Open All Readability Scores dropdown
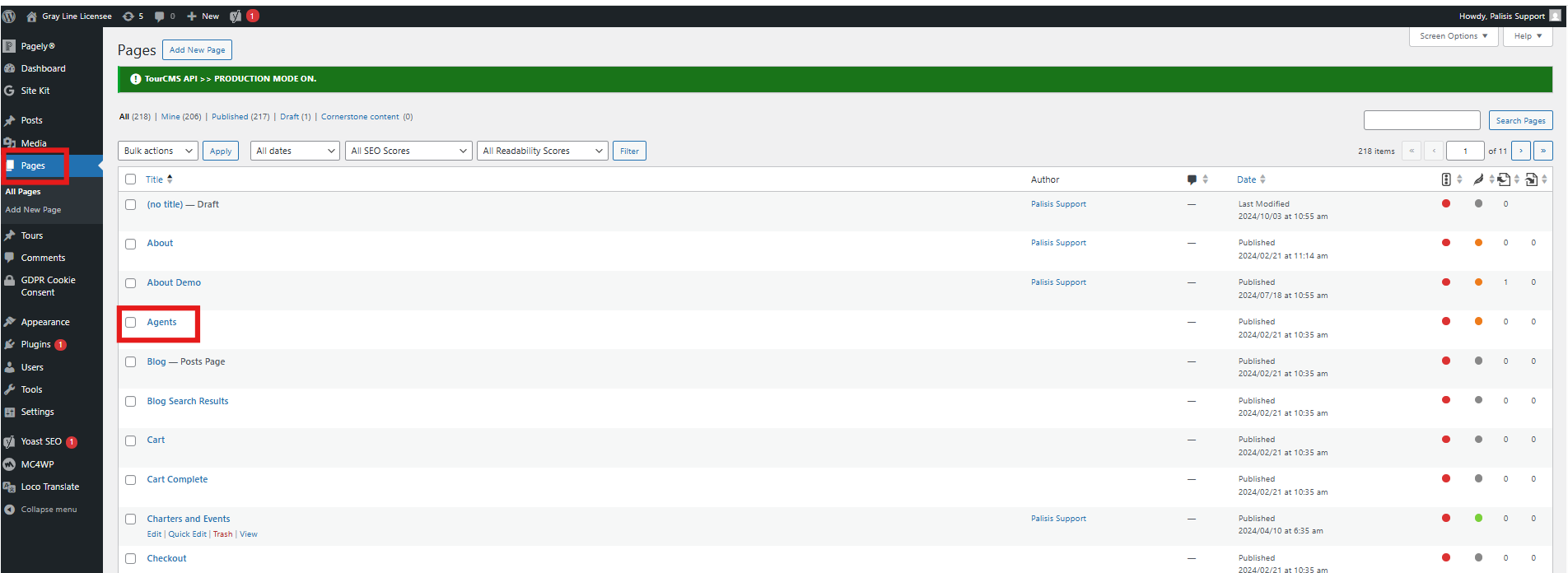The image size is (1568, 573). point(542,151)
